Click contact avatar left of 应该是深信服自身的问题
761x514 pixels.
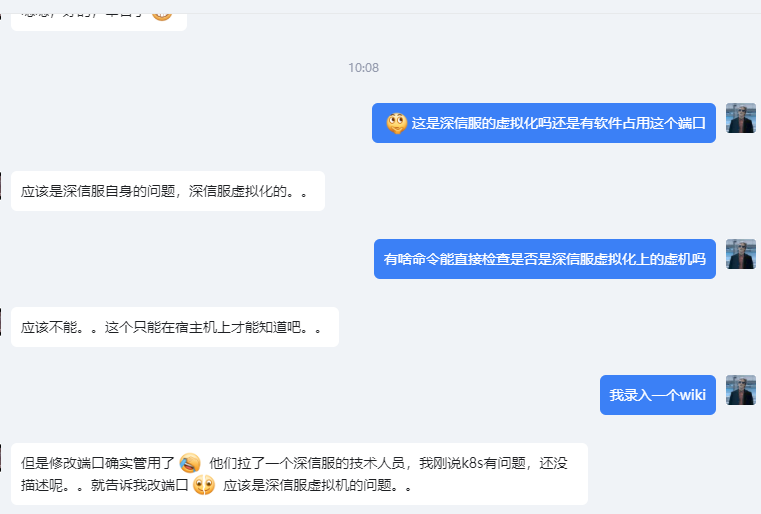tap(2, 185)
